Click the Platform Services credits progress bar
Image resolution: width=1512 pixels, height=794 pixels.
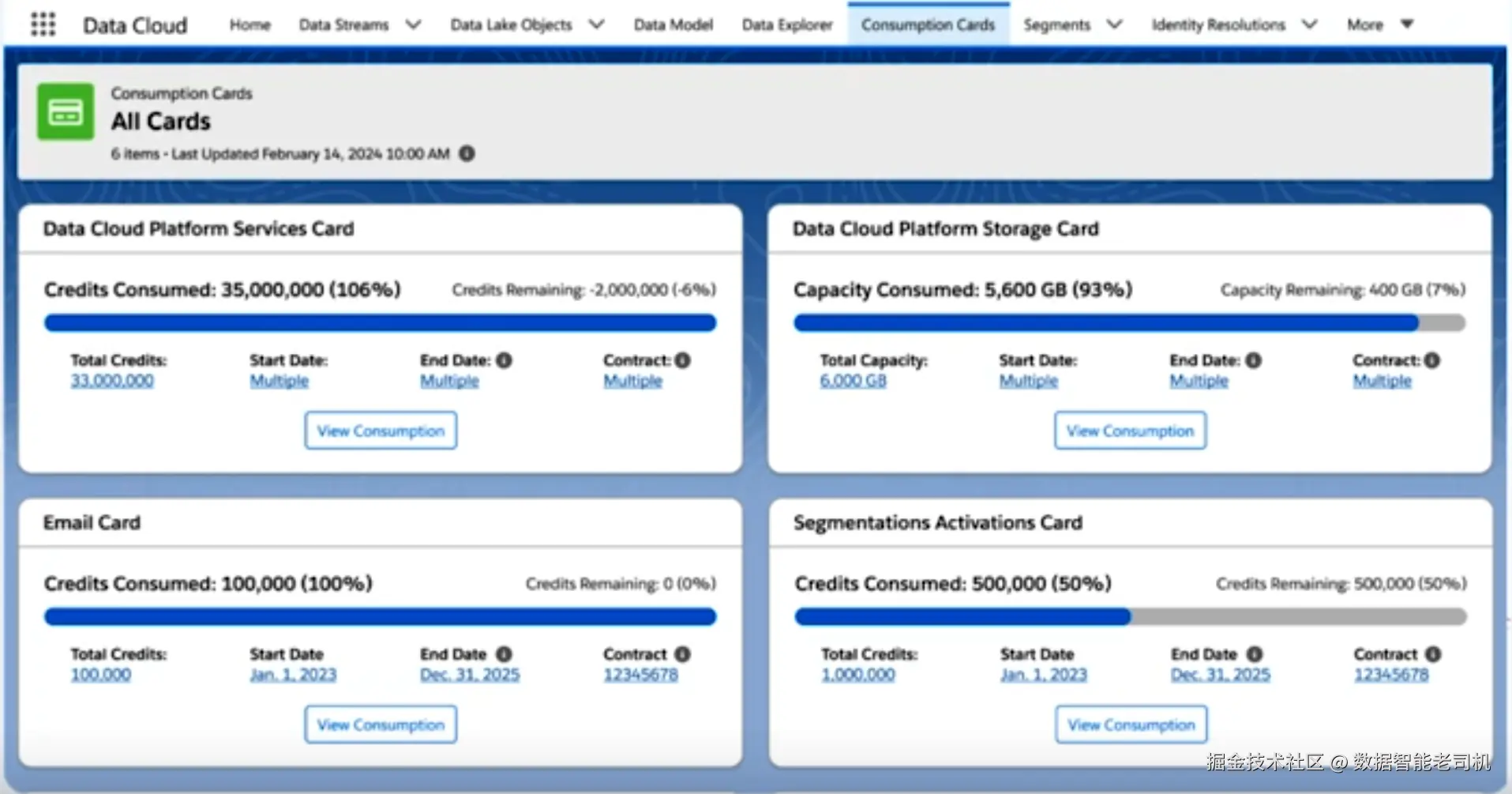tap(381, 323)
